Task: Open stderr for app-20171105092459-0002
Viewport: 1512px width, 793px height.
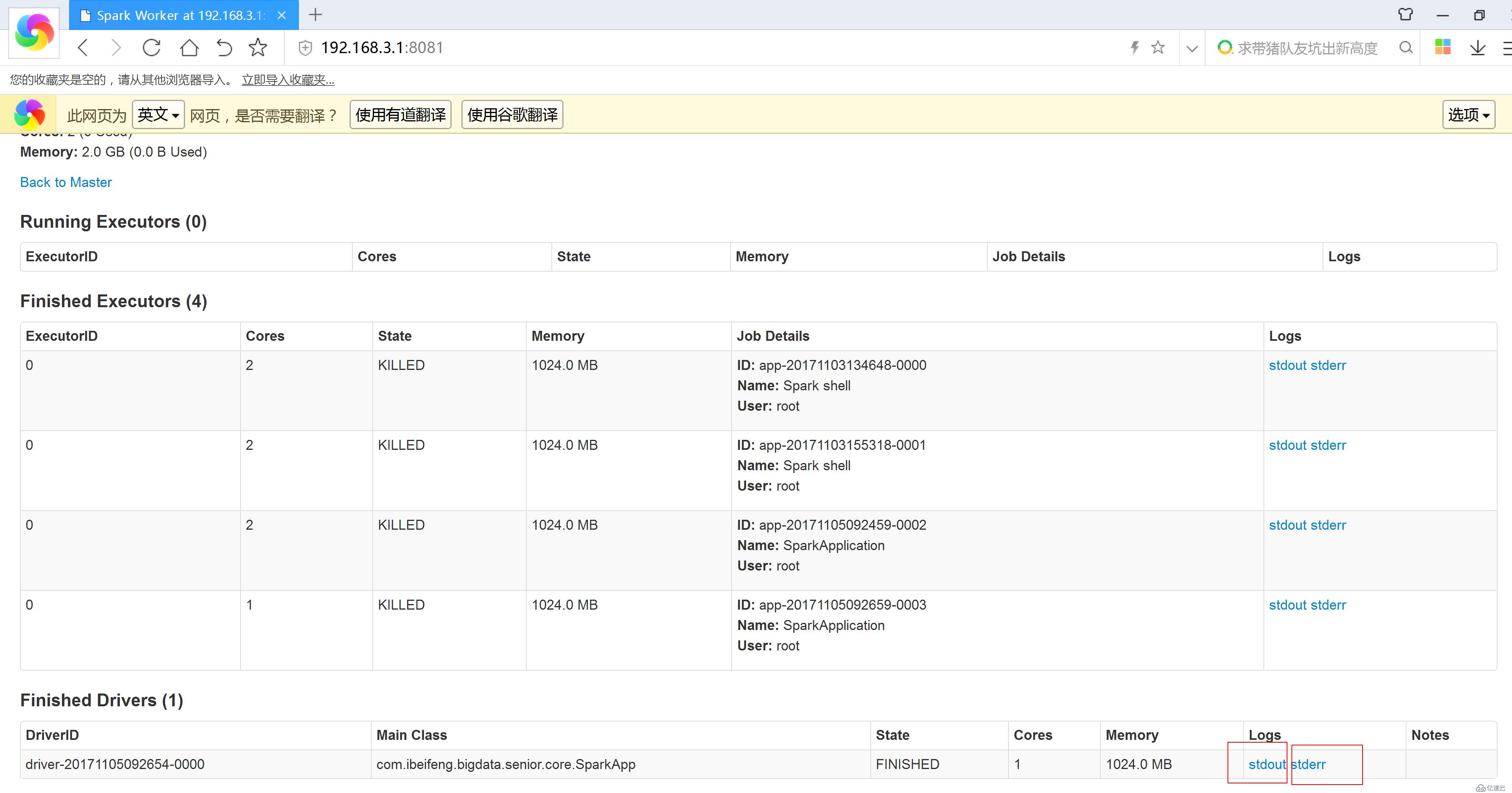Action: (x=1328, y=525)
